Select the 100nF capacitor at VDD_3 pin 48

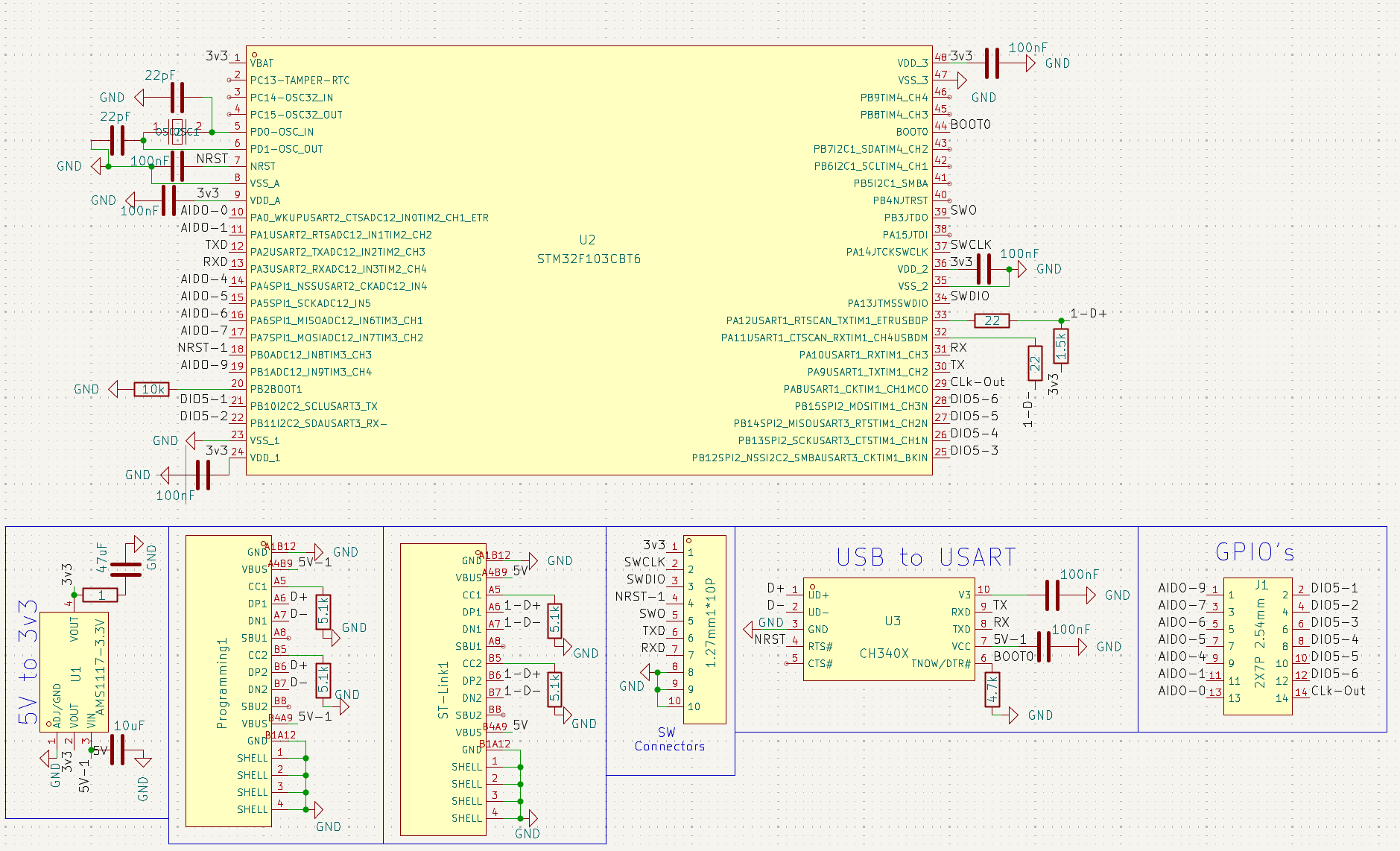(x=992, y=63)
